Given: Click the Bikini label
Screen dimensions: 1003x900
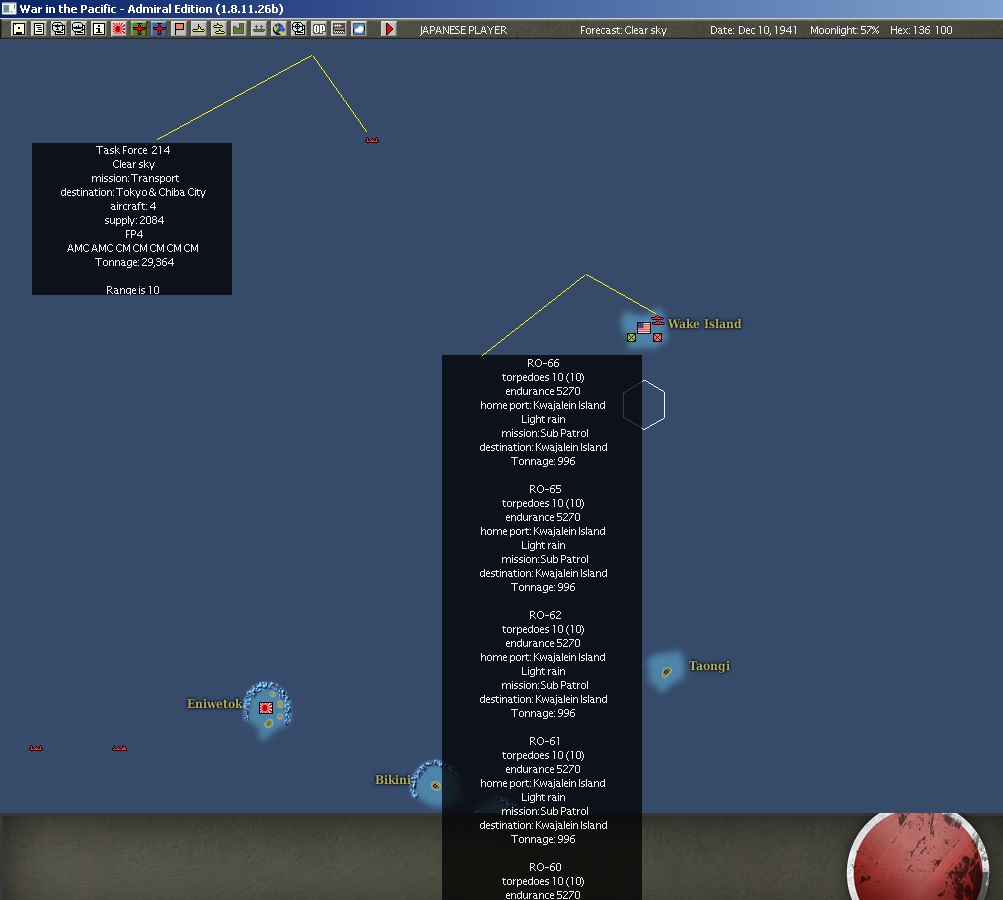Looking at the screenshot, I should 393,779.
